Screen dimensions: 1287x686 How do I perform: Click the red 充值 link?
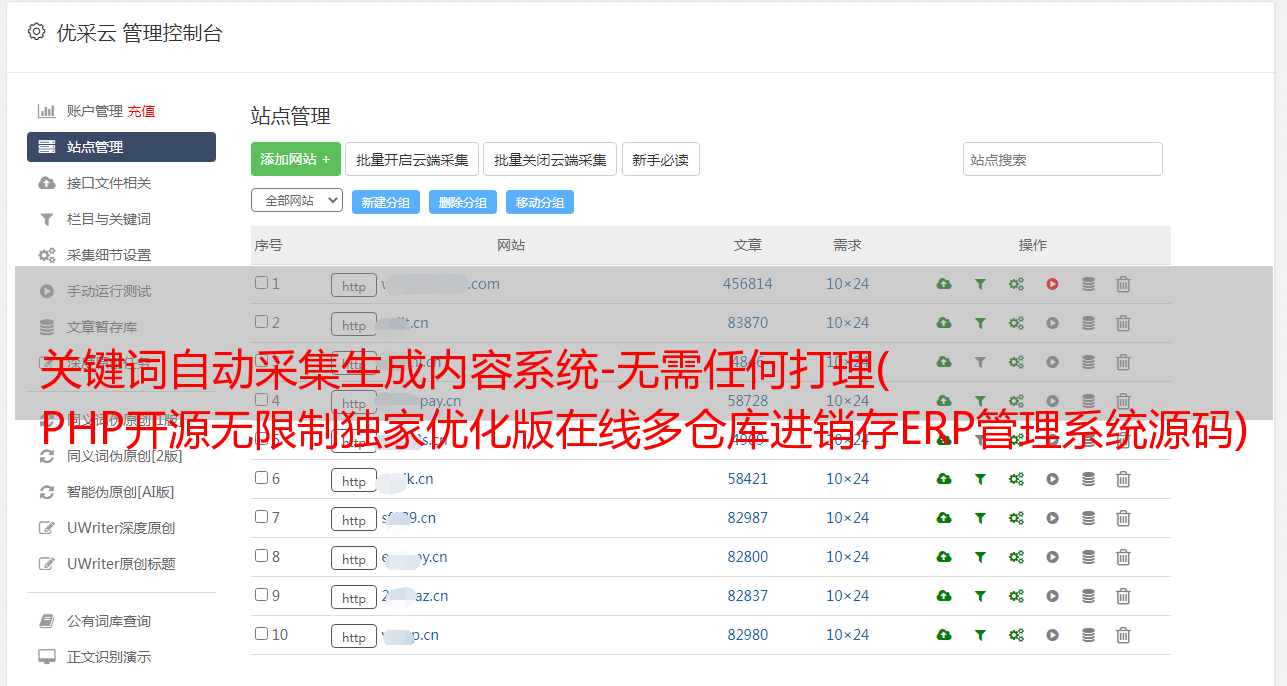[x=141, y=111]
